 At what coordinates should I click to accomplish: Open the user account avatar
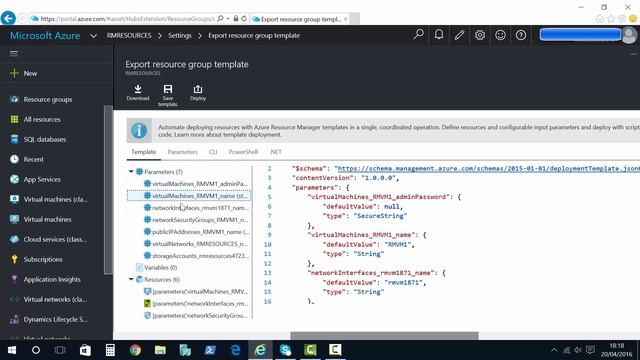pos(629,36)
